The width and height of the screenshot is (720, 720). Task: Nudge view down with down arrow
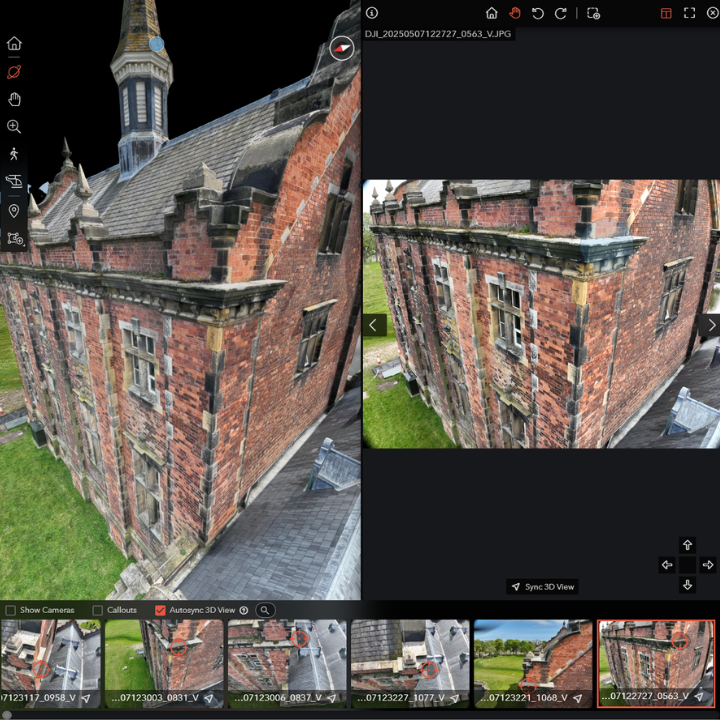pos(687,585)
